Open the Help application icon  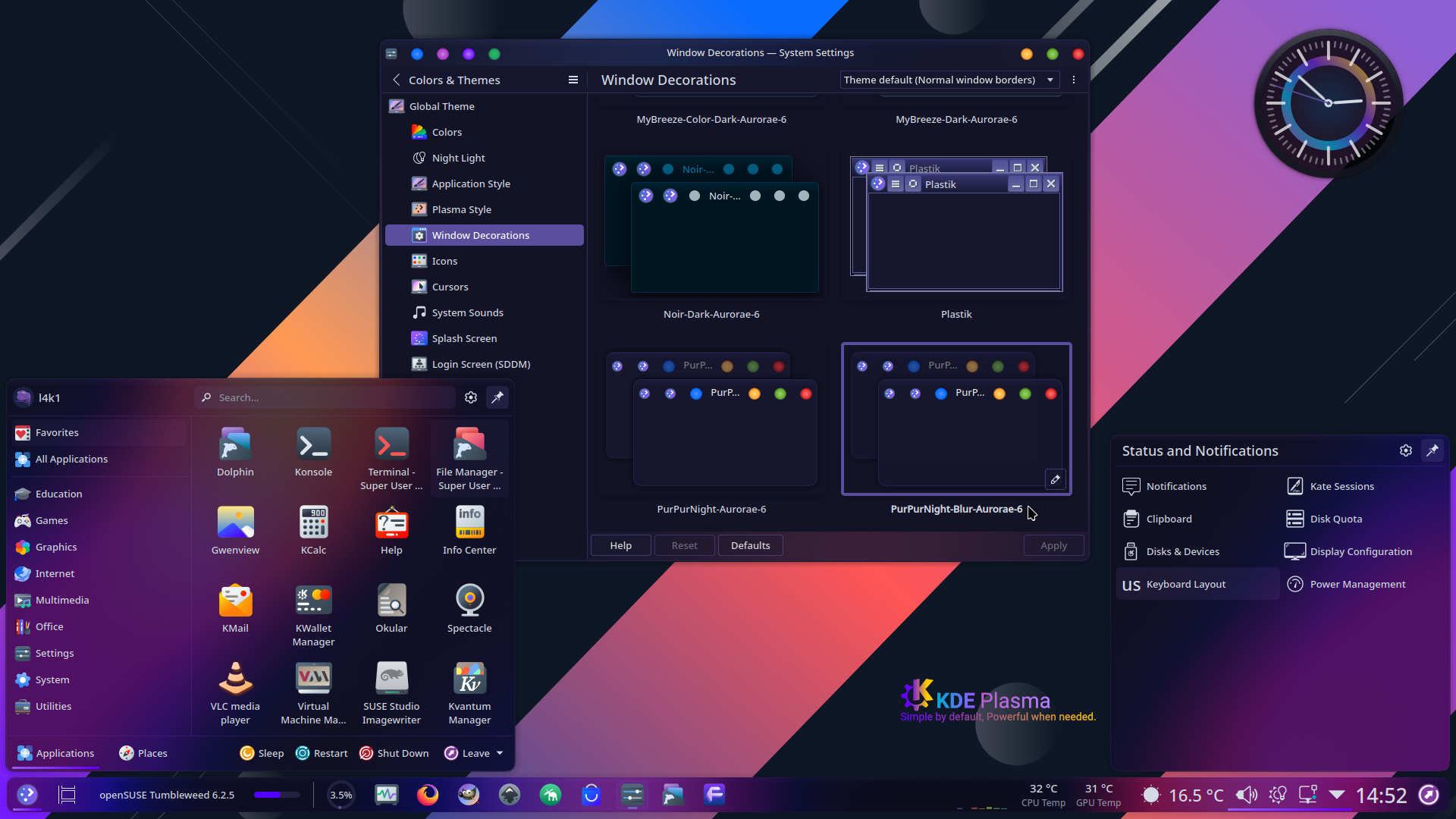pos(391,531)
